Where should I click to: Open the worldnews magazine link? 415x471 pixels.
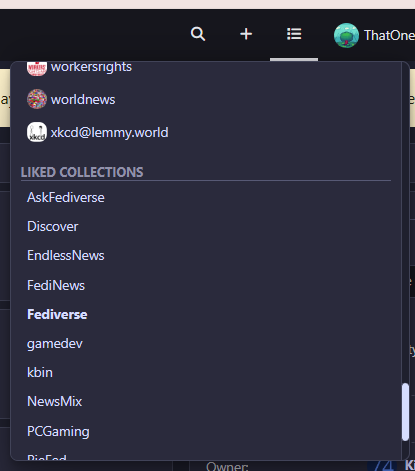(83, 99)
